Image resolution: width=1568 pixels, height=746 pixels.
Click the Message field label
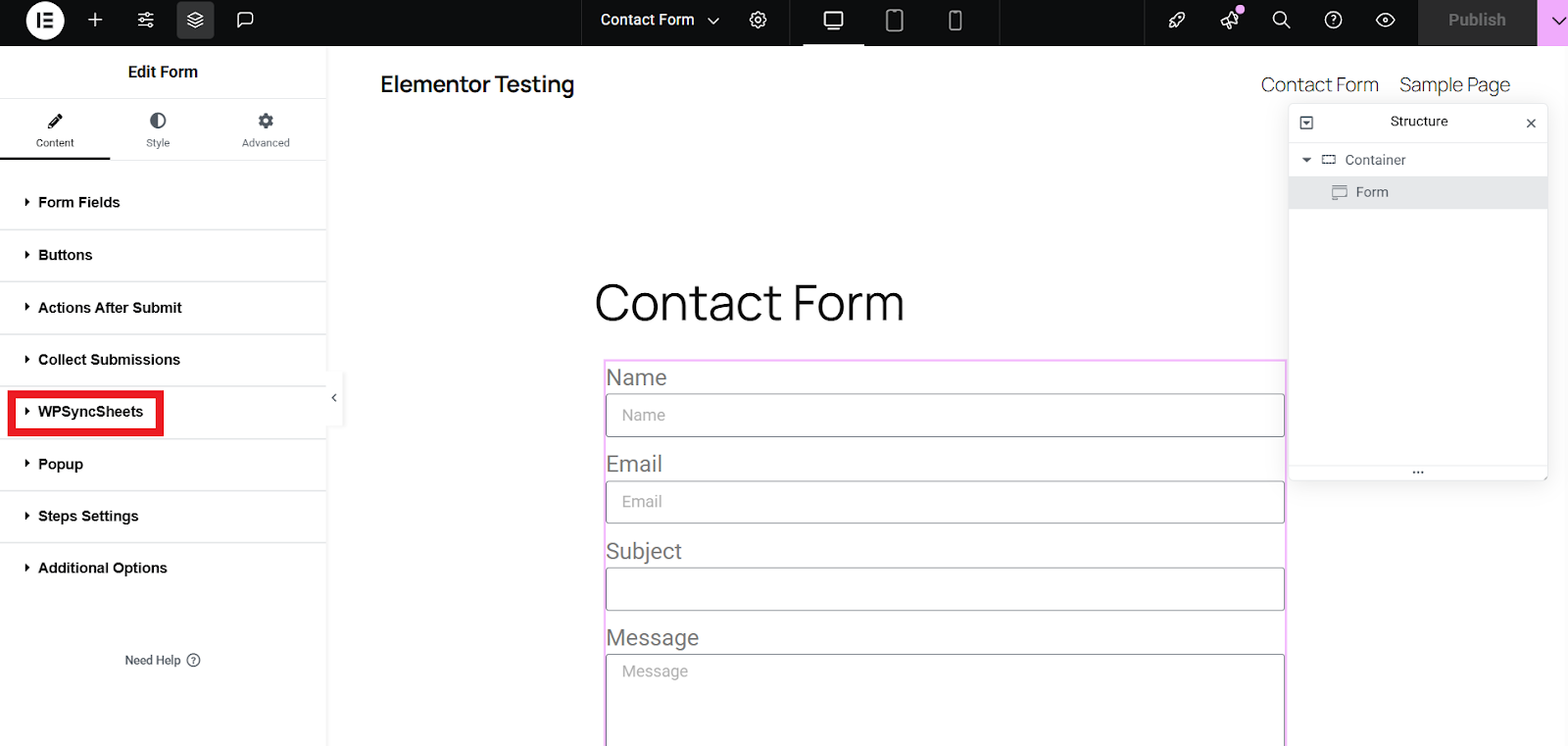[x=653, y=638]
